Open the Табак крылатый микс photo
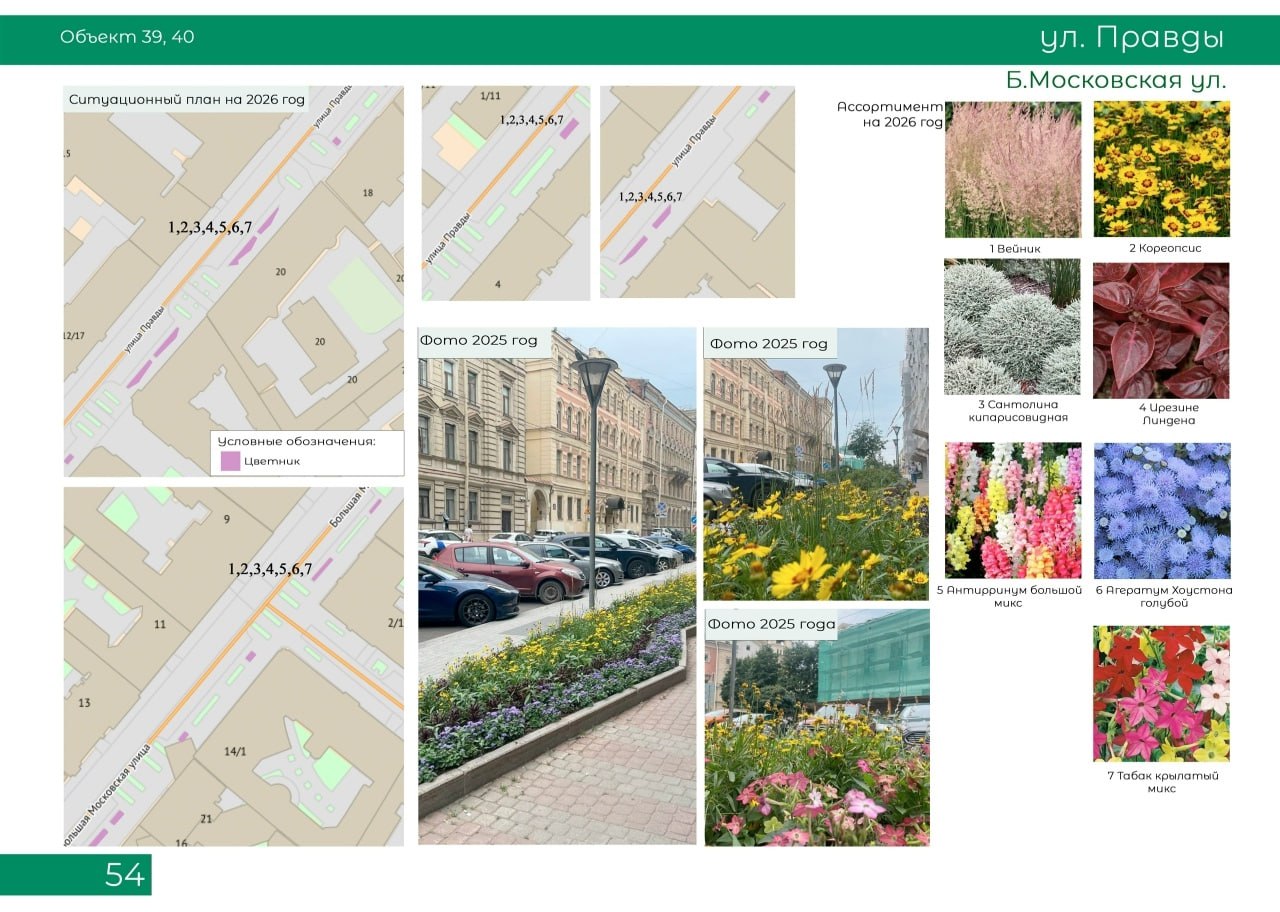This screenshot has width=1280, height=912. point(1161,694)
